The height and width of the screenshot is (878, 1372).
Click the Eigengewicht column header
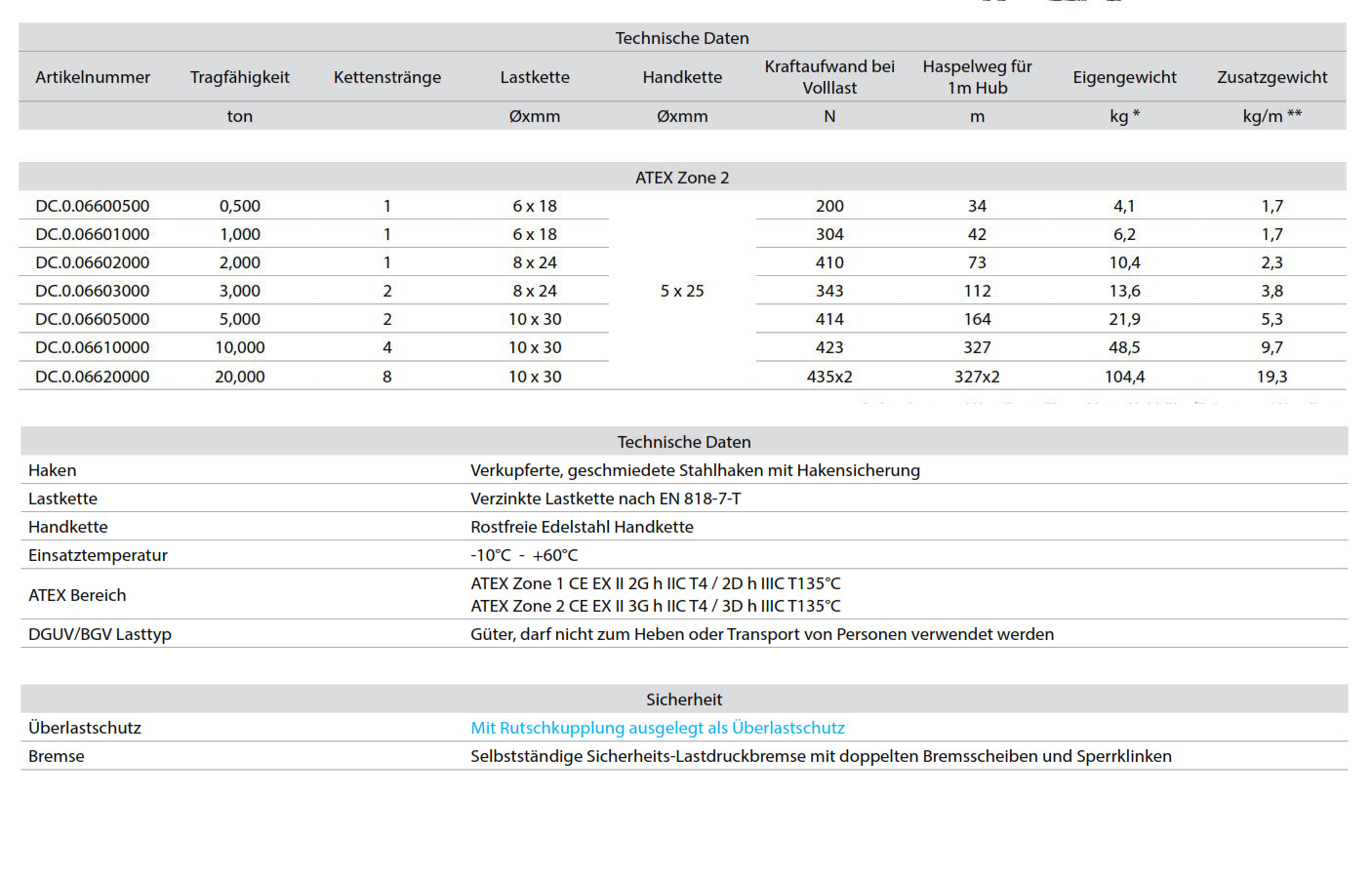pos(1124,77)
